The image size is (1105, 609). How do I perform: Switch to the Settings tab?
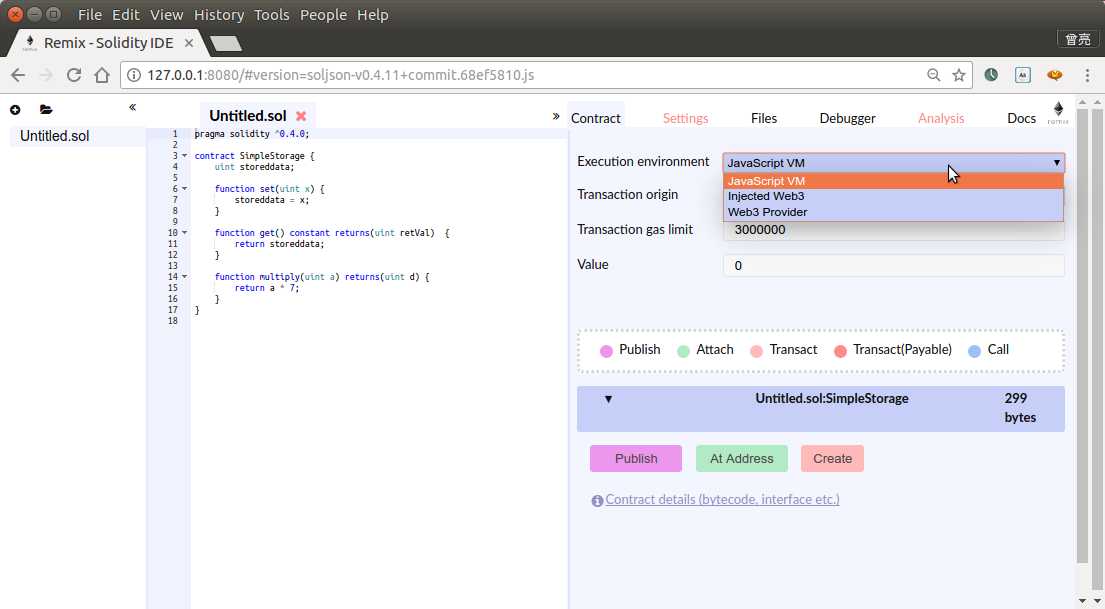point(685,118)
